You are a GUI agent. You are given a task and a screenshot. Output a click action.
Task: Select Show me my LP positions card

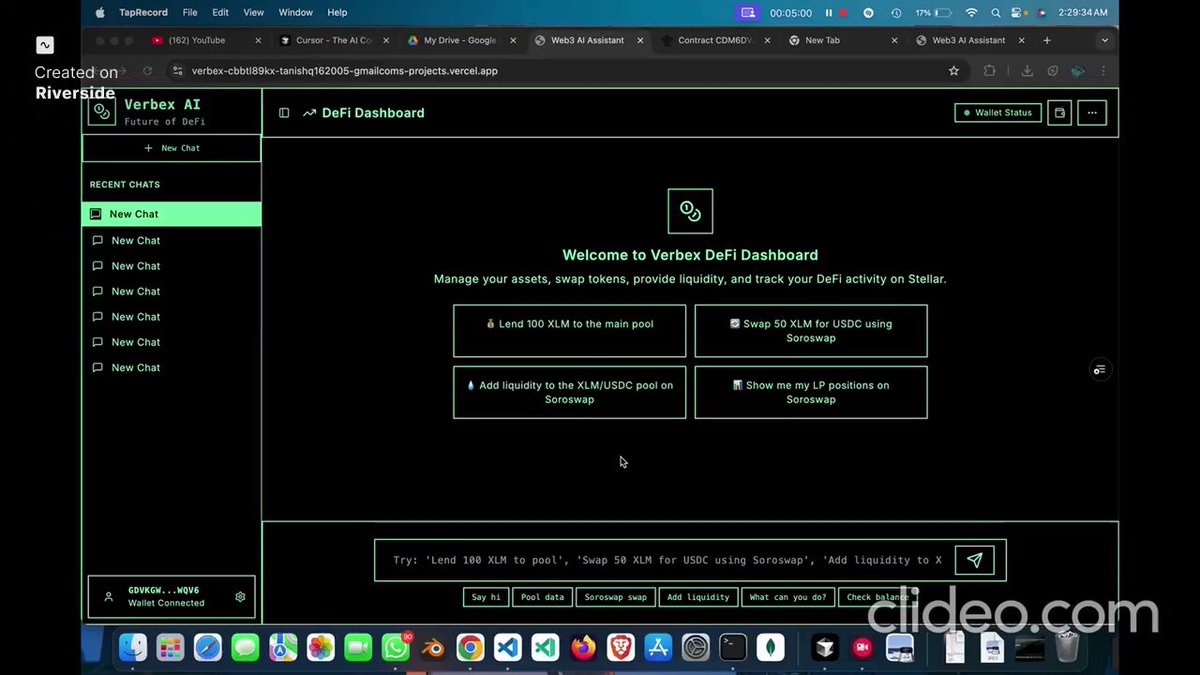(x=811, y=392)
